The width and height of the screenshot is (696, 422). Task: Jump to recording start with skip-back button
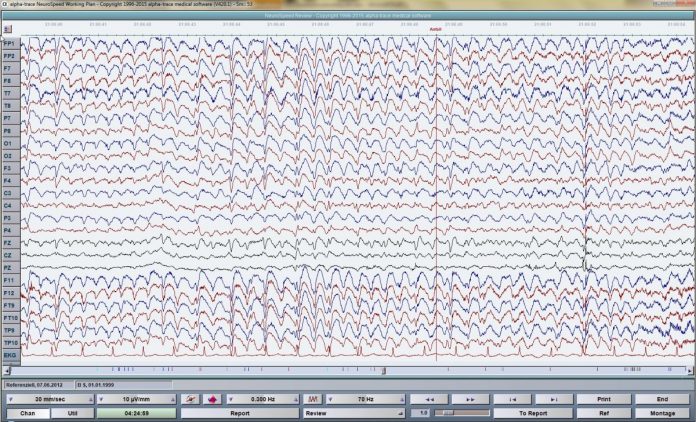point(513,399)
